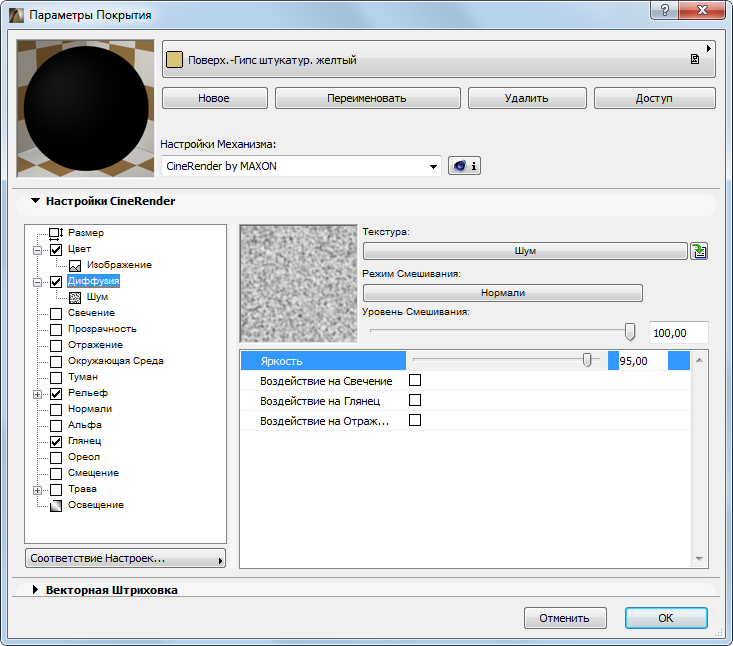733x646 pixels.
Task: Collapse the Настройки CineRender section
Action: pyautogui.click(x=35, y=201)
